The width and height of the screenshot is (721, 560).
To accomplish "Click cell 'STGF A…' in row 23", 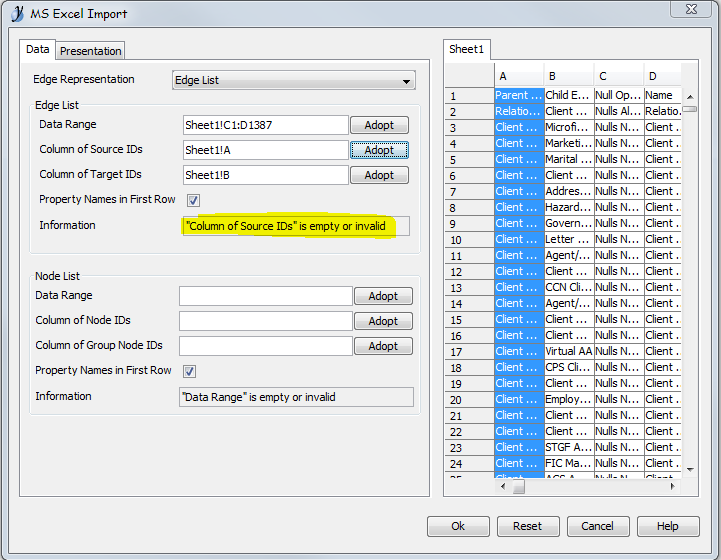I will tap(569, 447).
